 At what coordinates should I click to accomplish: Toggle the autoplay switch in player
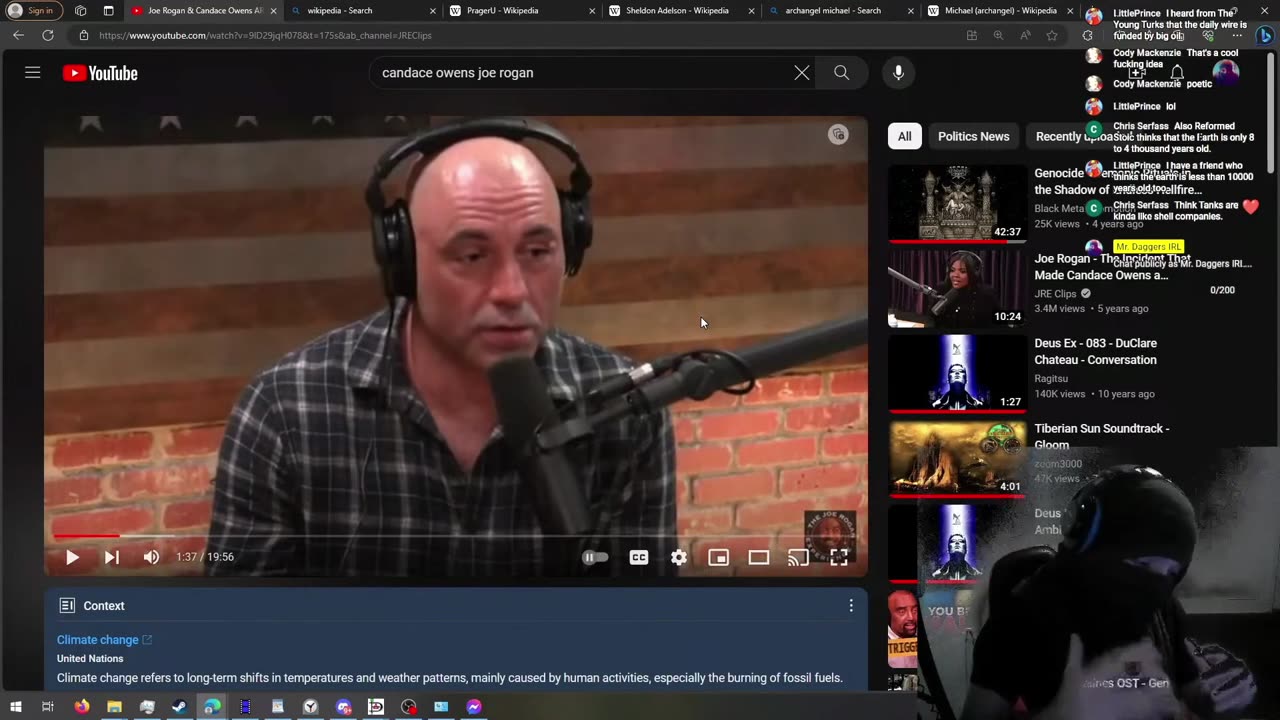(x=595, y=557)
